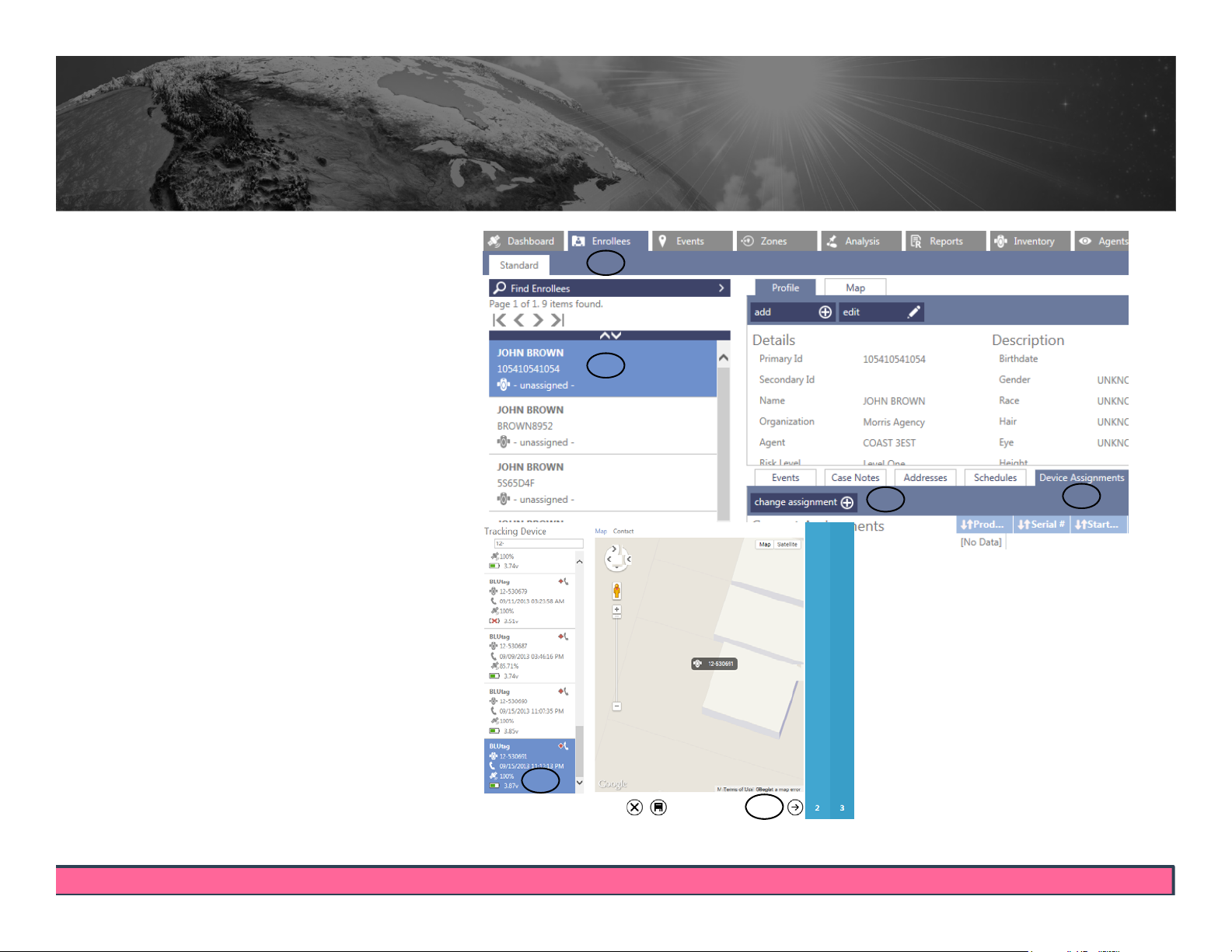
Task: Click the 12-530691 device marker on map
Action: click(x=714, y=664)
